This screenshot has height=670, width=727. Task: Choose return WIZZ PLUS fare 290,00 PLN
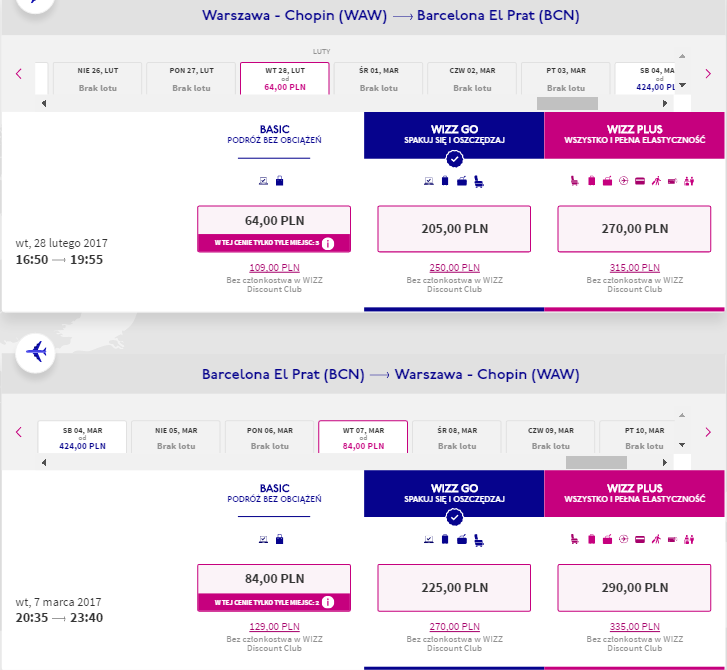coord(634,588)
